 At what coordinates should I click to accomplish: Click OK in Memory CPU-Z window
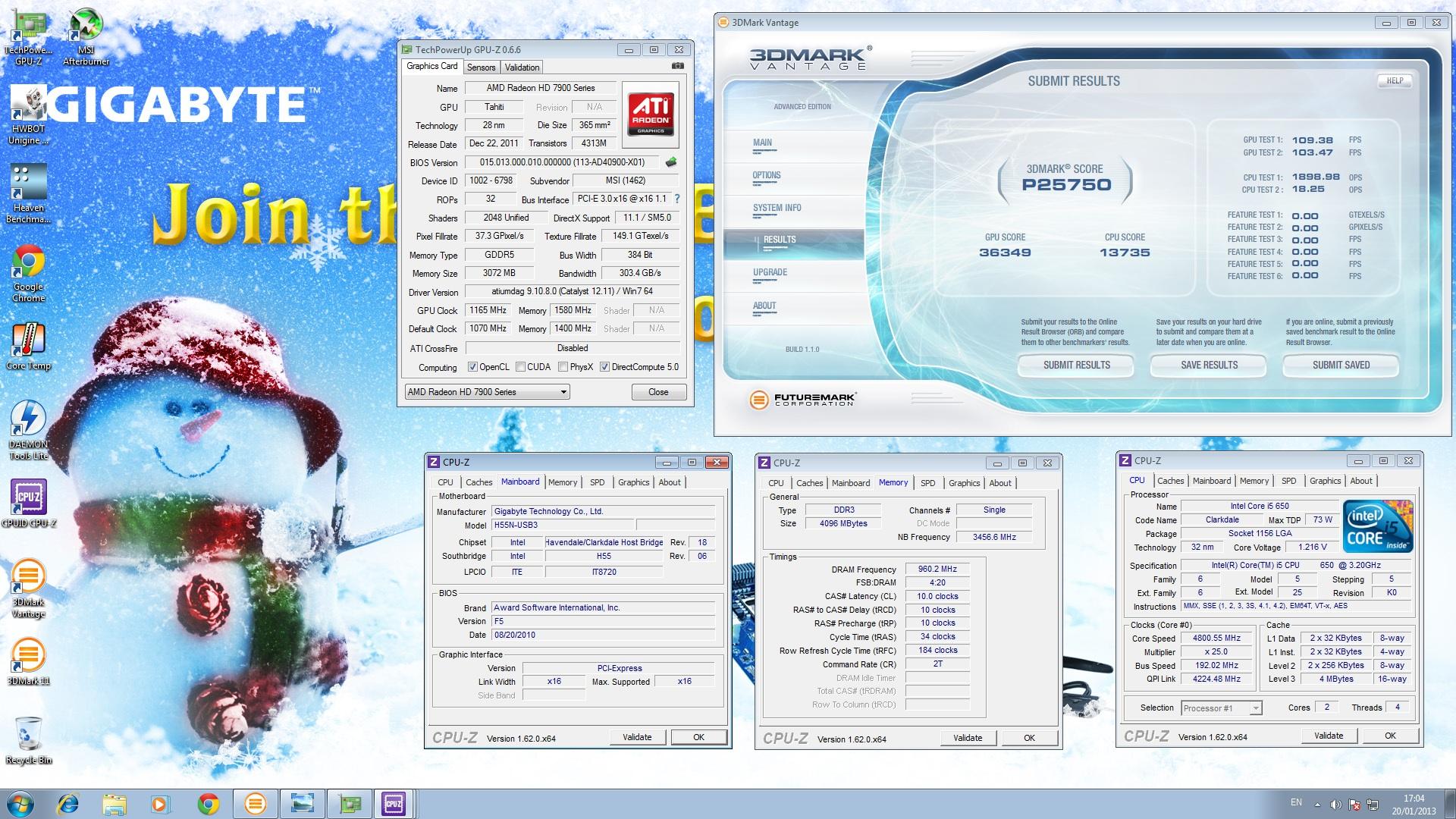[1029, 738]
